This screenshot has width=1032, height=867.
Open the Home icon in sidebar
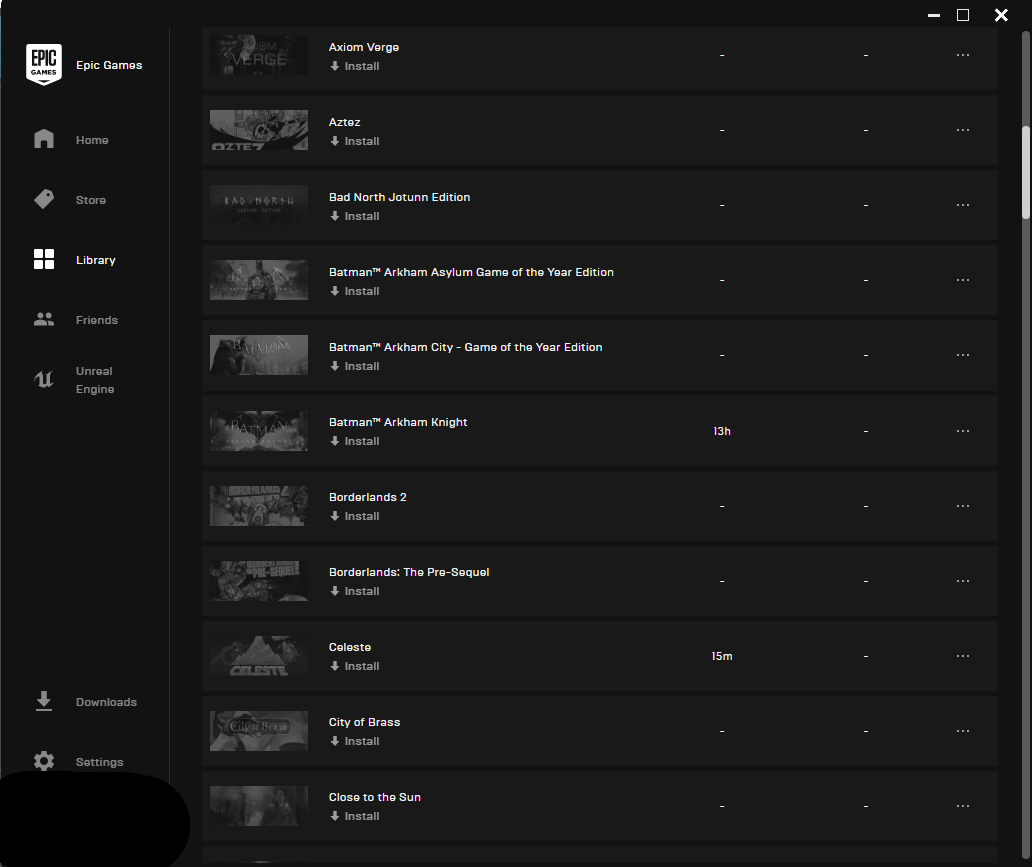[x=44, y=140]
